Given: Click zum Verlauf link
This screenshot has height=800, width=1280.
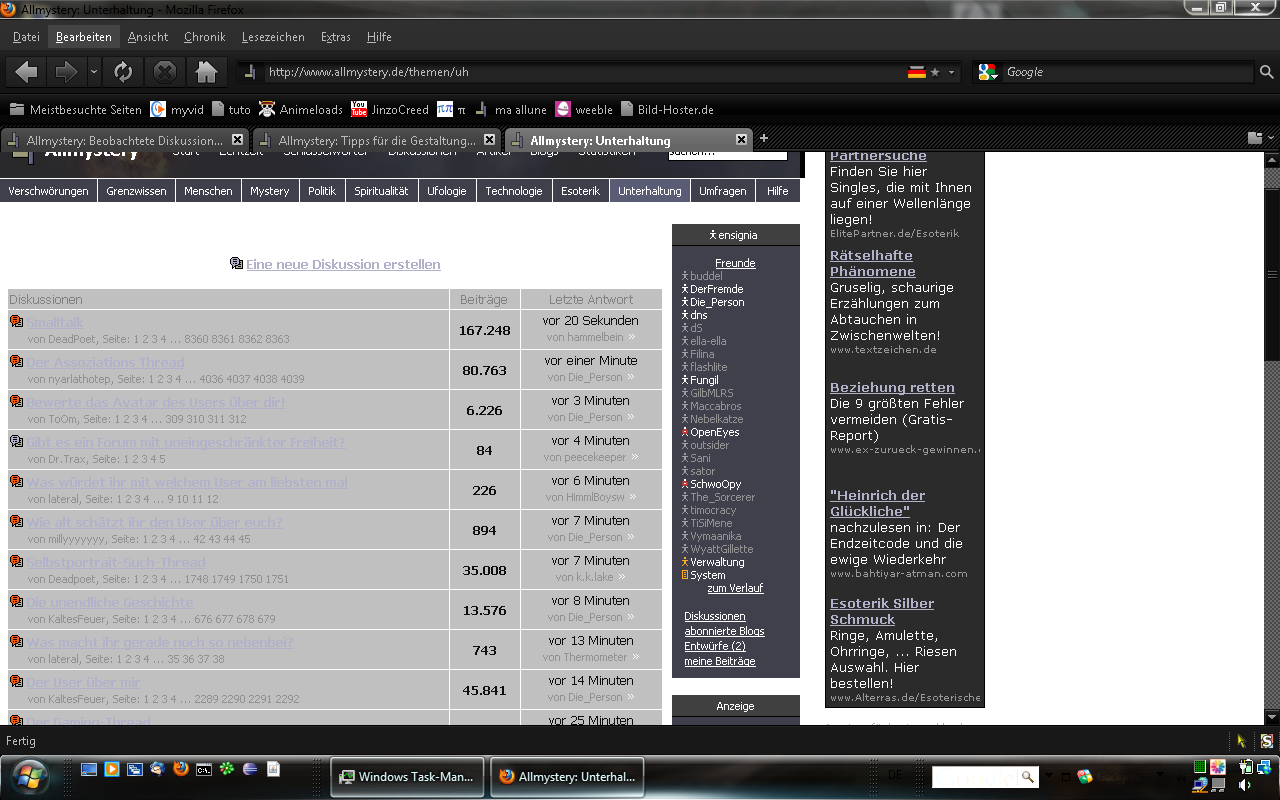Looking at the screenshot, I should (735, 588).
